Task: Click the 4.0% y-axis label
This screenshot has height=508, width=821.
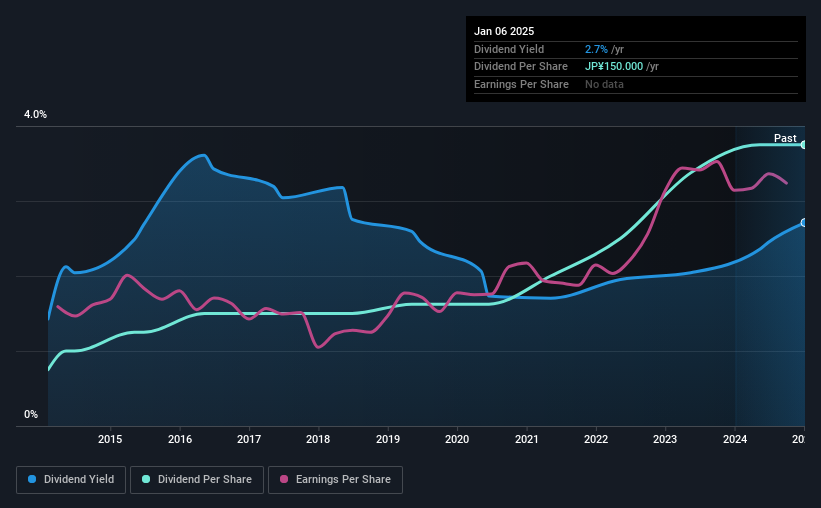Action: (35, 114)
